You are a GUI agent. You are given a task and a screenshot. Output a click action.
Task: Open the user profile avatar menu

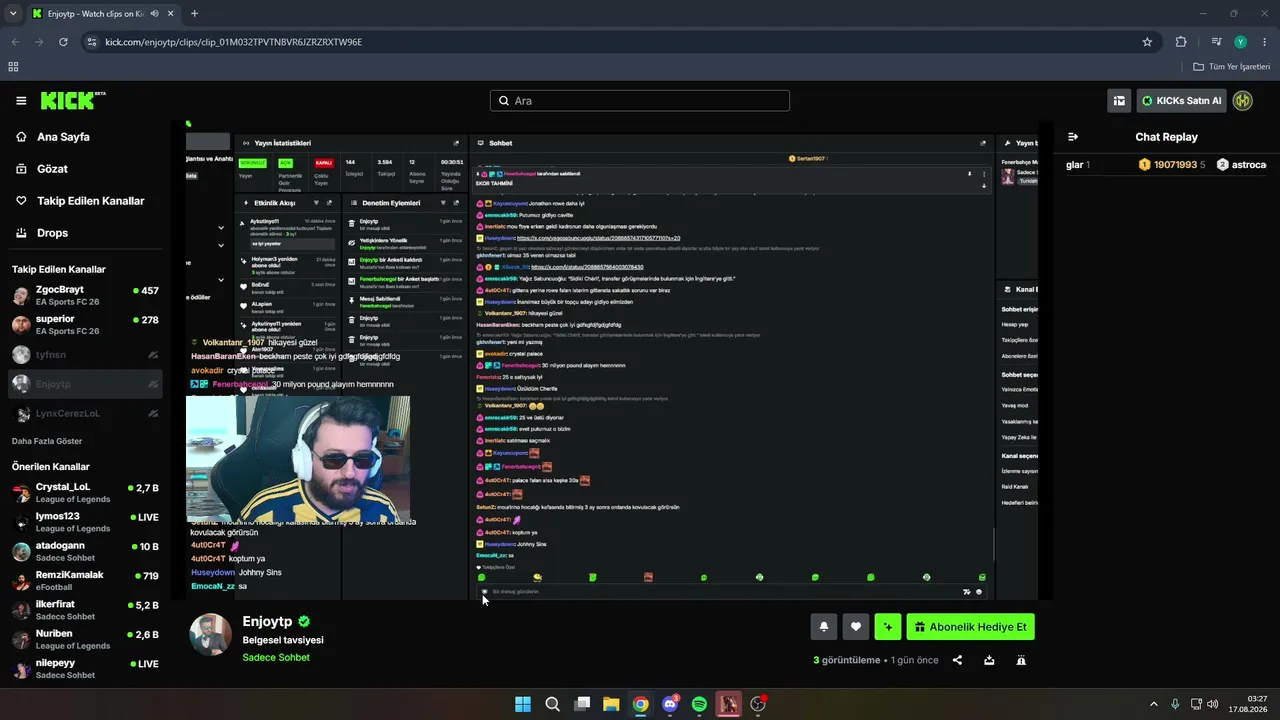1243,101
